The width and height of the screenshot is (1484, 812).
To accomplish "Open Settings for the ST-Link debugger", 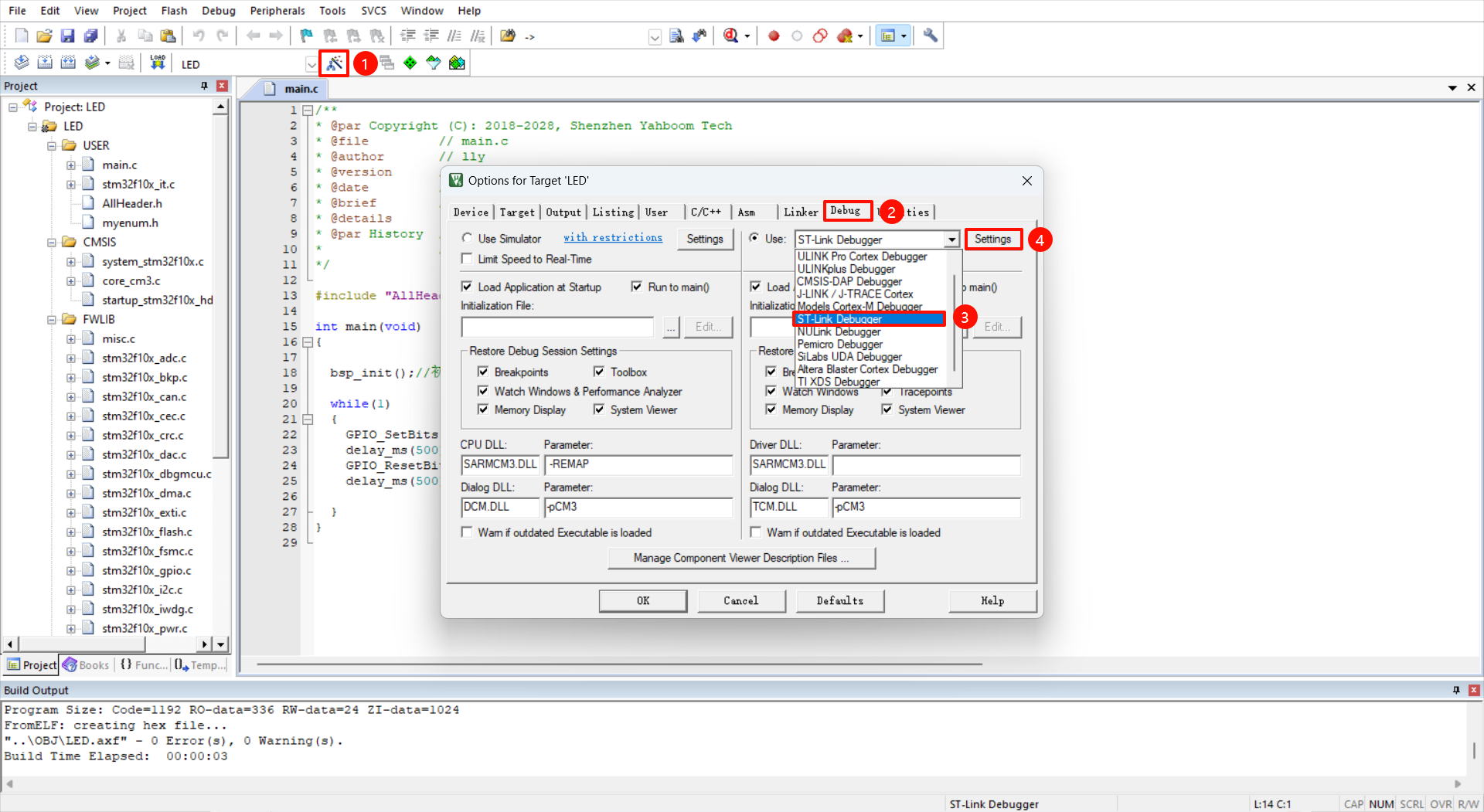I will click(x=992, y=239).
